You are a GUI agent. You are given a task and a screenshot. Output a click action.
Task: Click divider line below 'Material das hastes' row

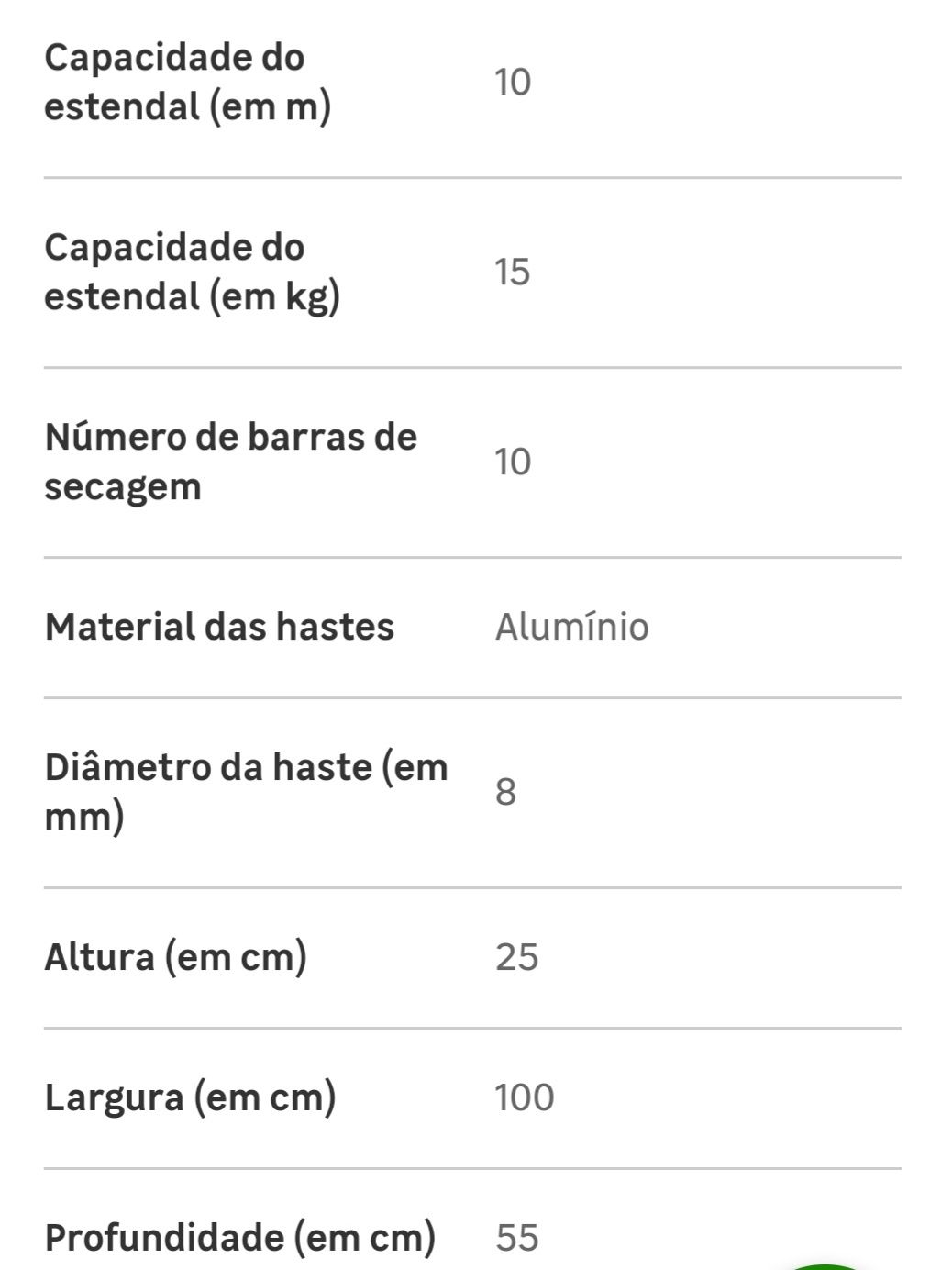[472, 697]
